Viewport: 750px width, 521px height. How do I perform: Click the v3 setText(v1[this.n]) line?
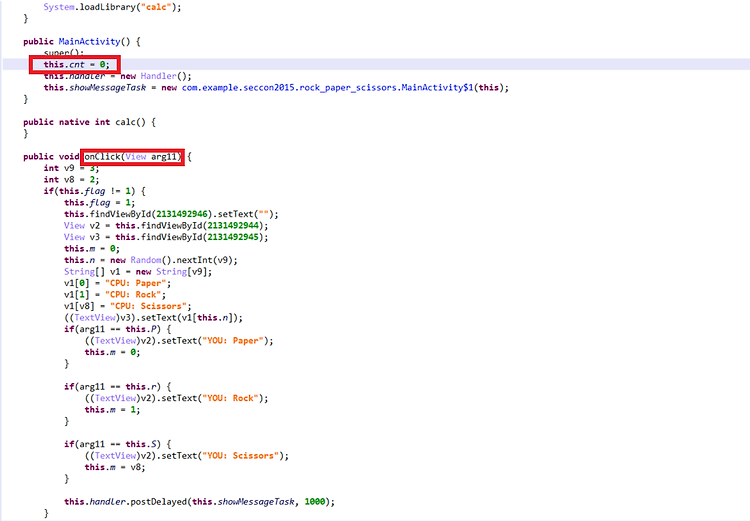(153, 318)
